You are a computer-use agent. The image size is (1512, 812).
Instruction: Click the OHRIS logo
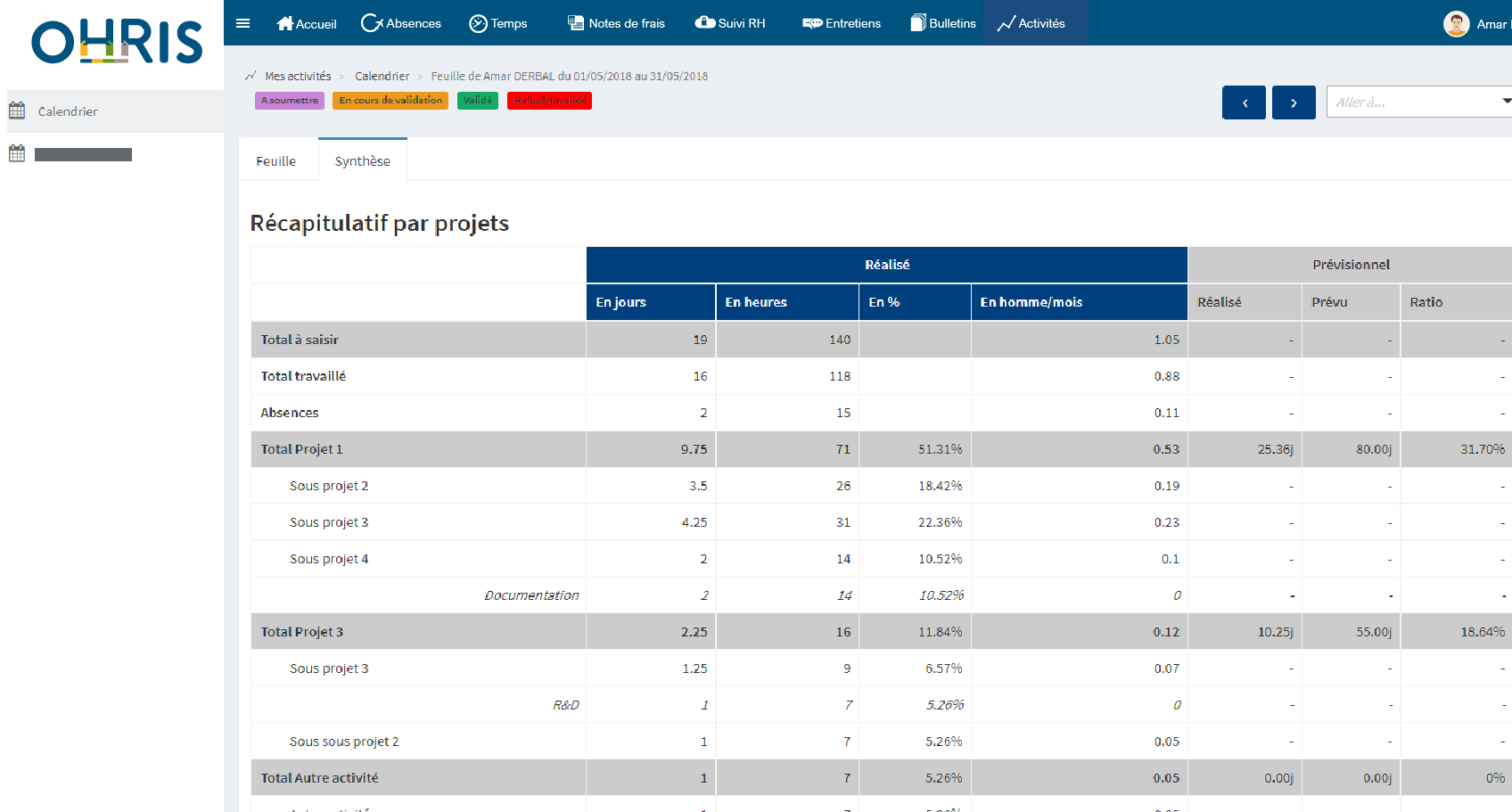tap(117, 43)
